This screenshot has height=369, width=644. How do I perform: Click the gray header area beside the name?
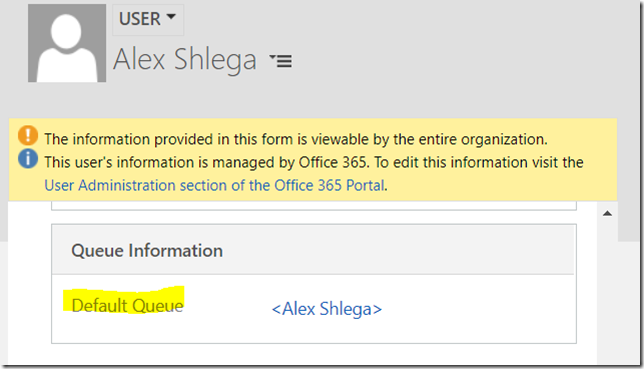(452, 60)
